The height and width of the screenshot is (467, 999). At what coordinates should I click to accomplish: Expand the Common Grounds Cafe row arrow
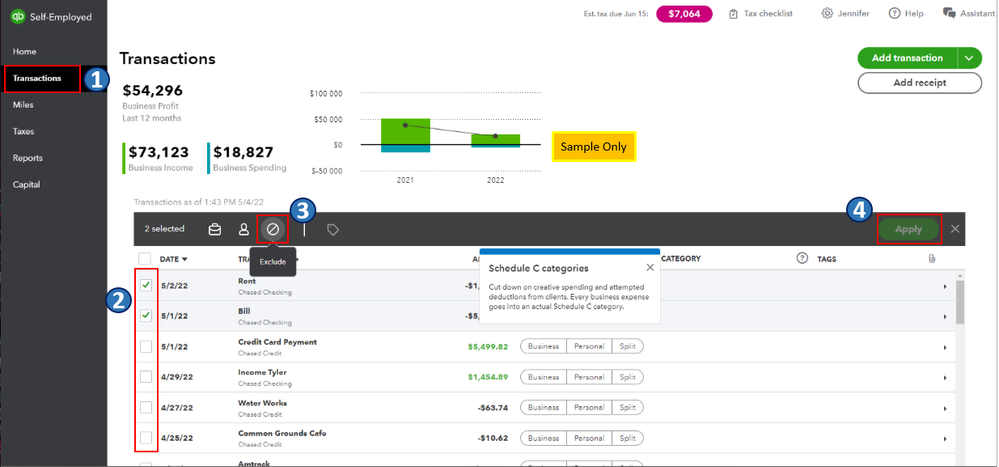click(x=945, y=439)
